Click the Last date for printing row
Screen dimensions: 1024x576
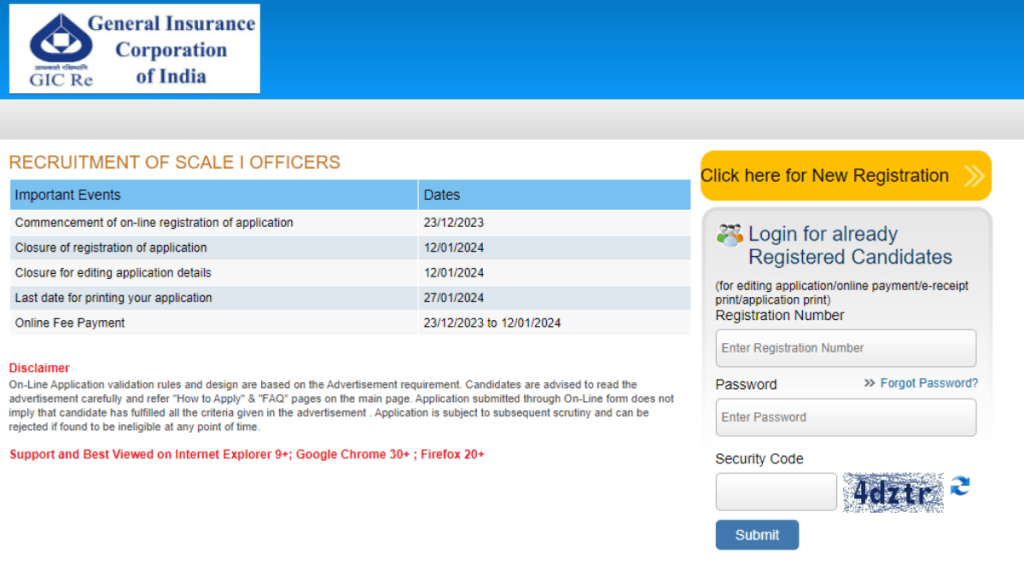113,298
